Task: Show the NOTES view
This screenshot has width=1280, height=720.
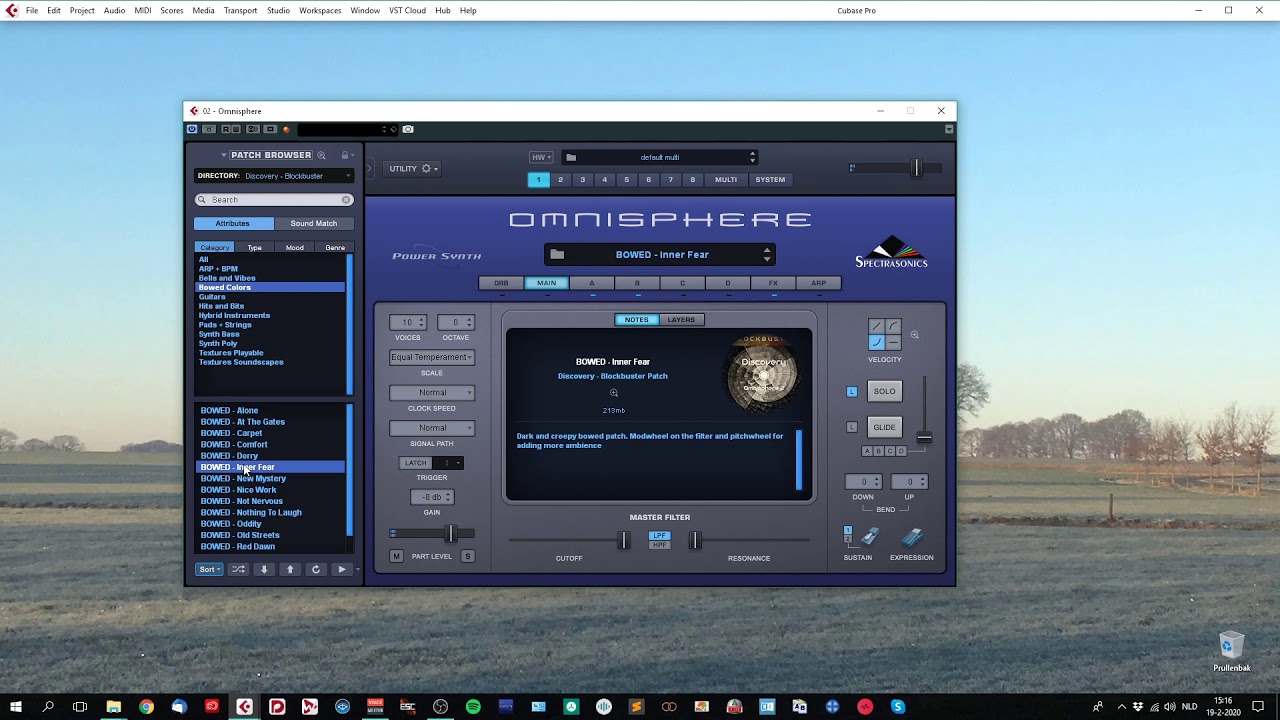Action: 637,320
